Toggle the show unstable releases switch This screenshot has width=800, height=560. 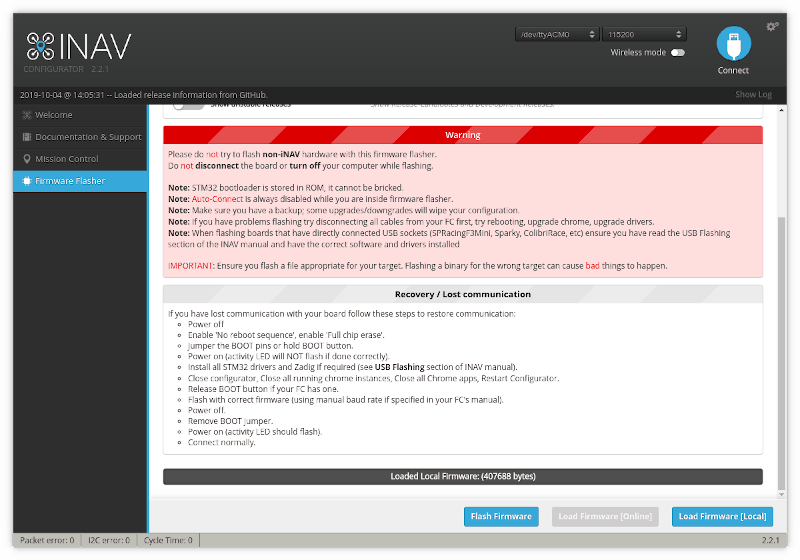pos(186,104)
